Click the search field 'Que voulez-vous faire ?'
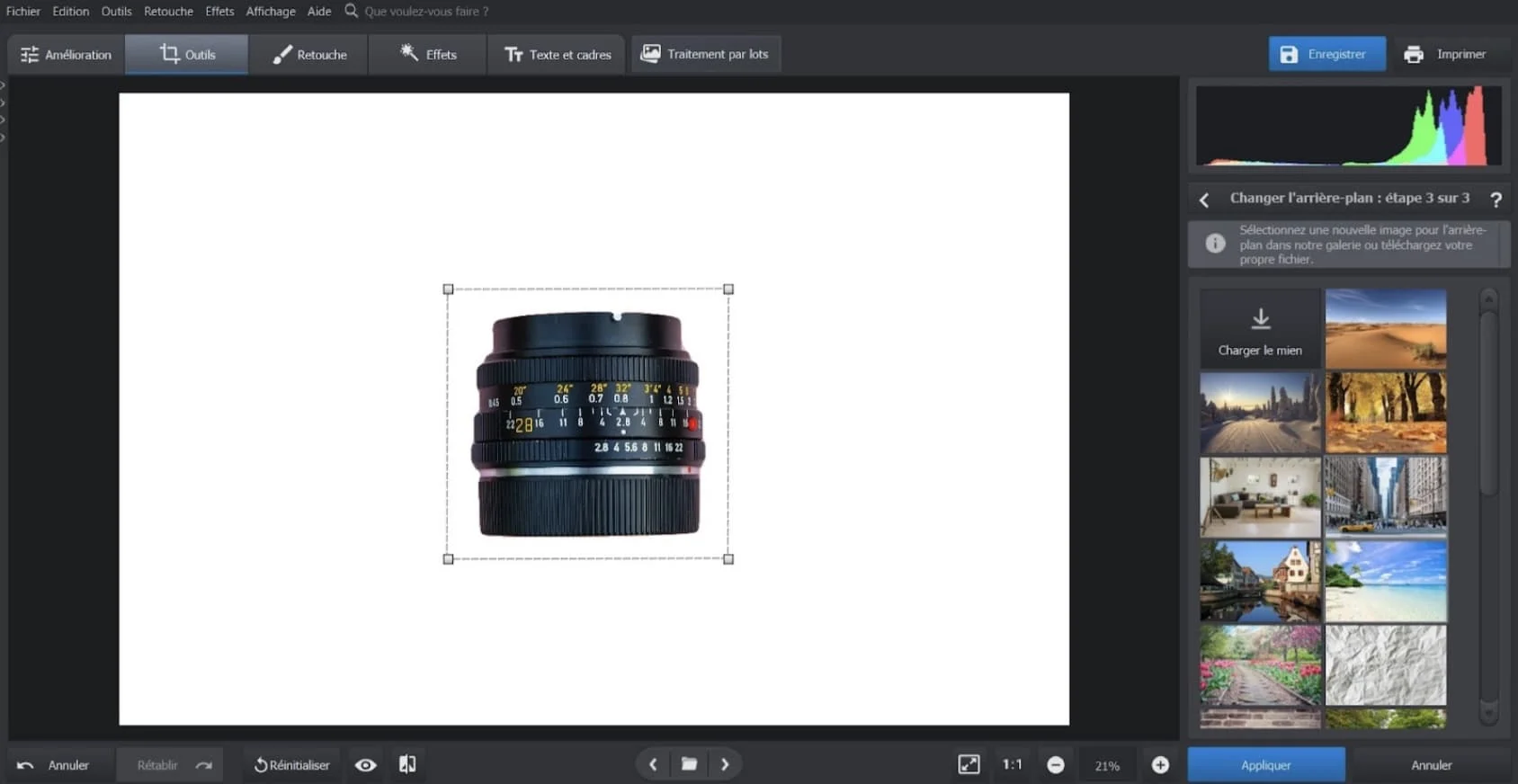 click(x=426, y=12)
